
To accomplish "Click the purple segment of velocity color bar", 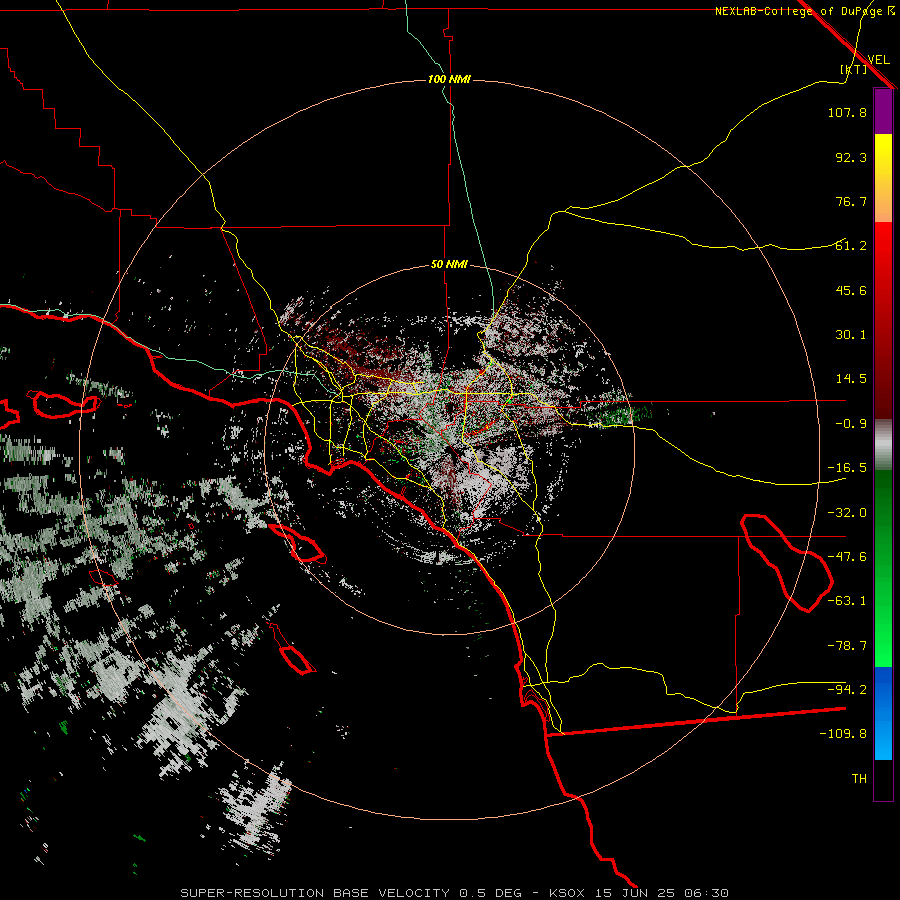I will 883,111.
